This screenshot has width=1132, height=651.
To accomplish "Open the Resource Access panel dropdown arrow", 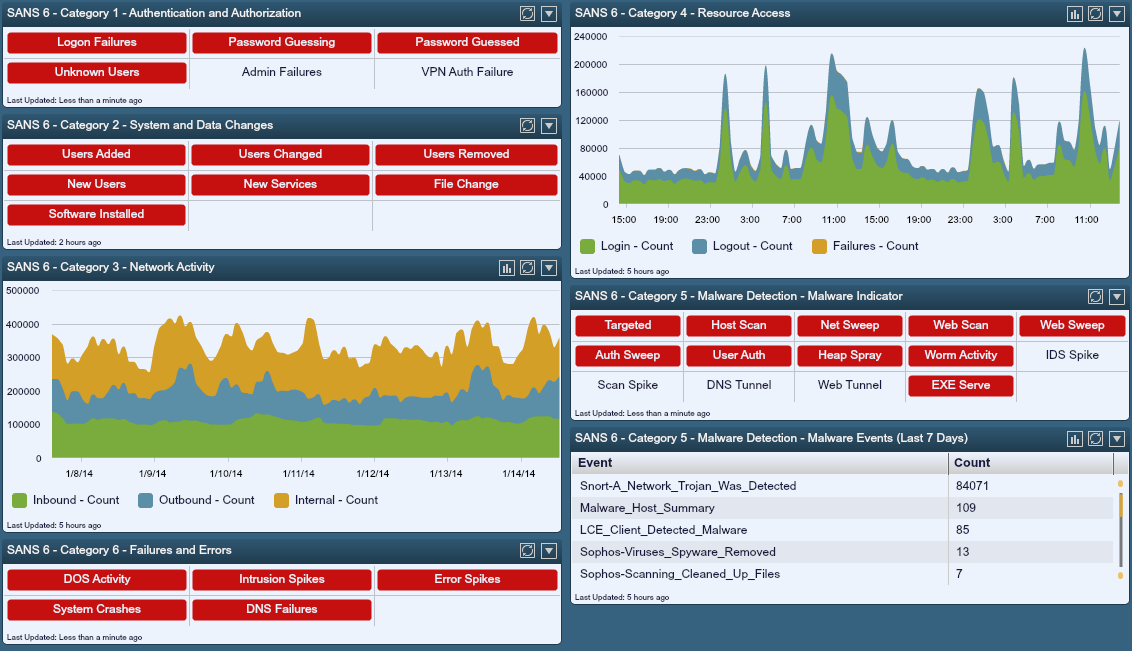I will click(1117, 14).
